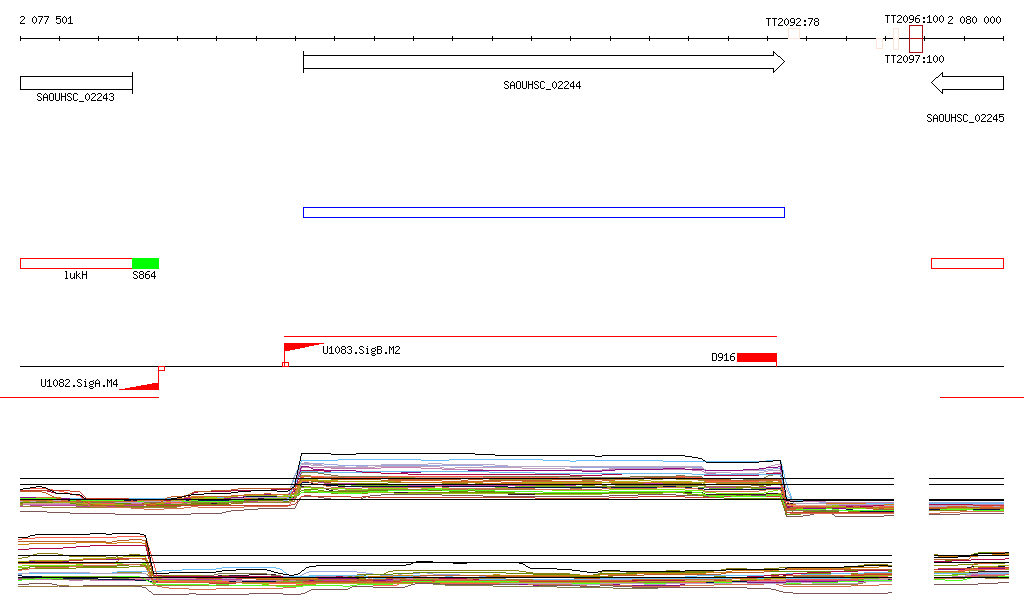1024x611 pixels.
Task: Click the SAOUHSC_02243 gene box
Action: (76, 83)
